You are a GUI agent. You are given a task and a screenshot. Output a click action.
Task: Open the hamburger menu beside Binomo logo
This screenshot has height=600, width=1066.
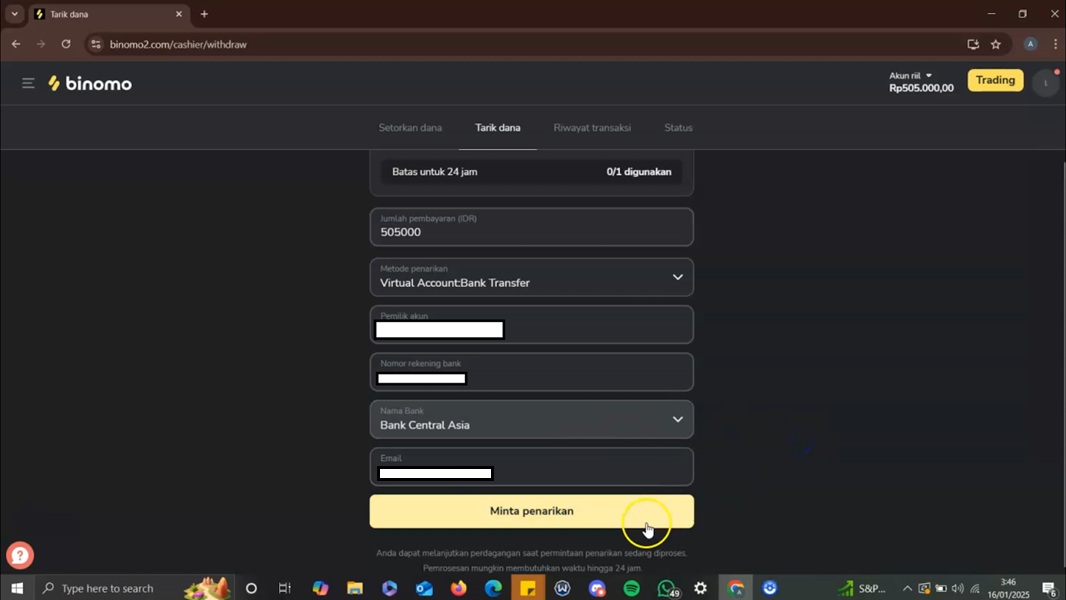(28, 83)
